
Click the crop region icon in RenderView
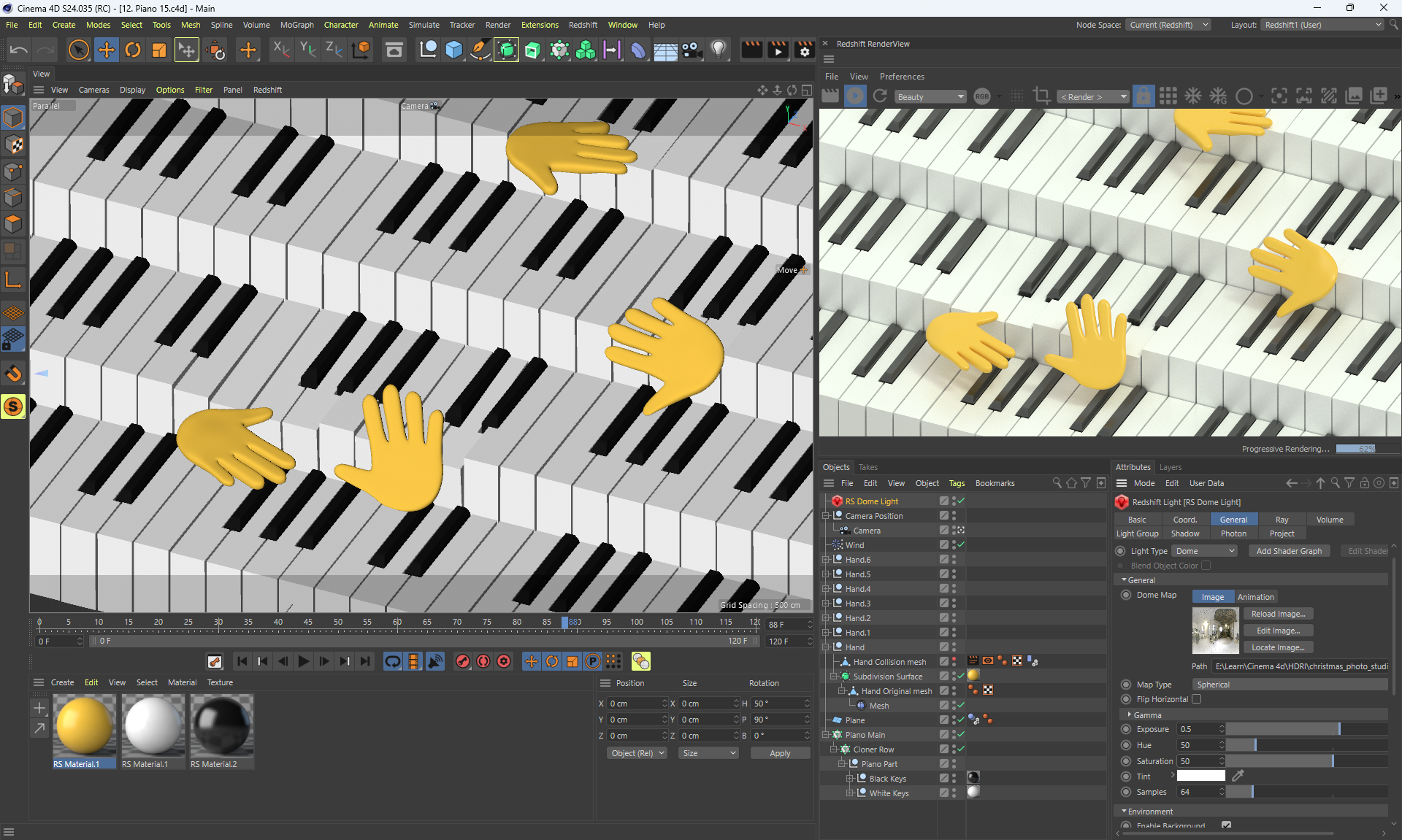click(1042, 96)
